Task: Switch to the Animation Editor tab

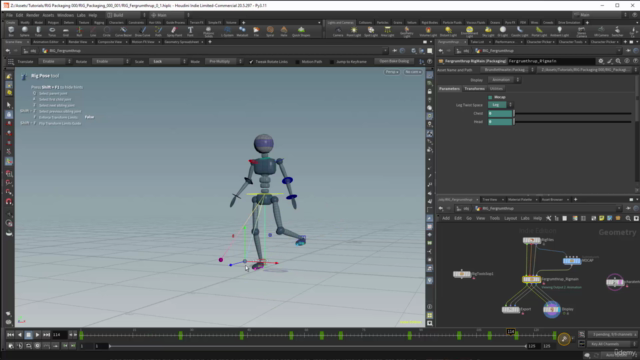Action: [46, 42]
